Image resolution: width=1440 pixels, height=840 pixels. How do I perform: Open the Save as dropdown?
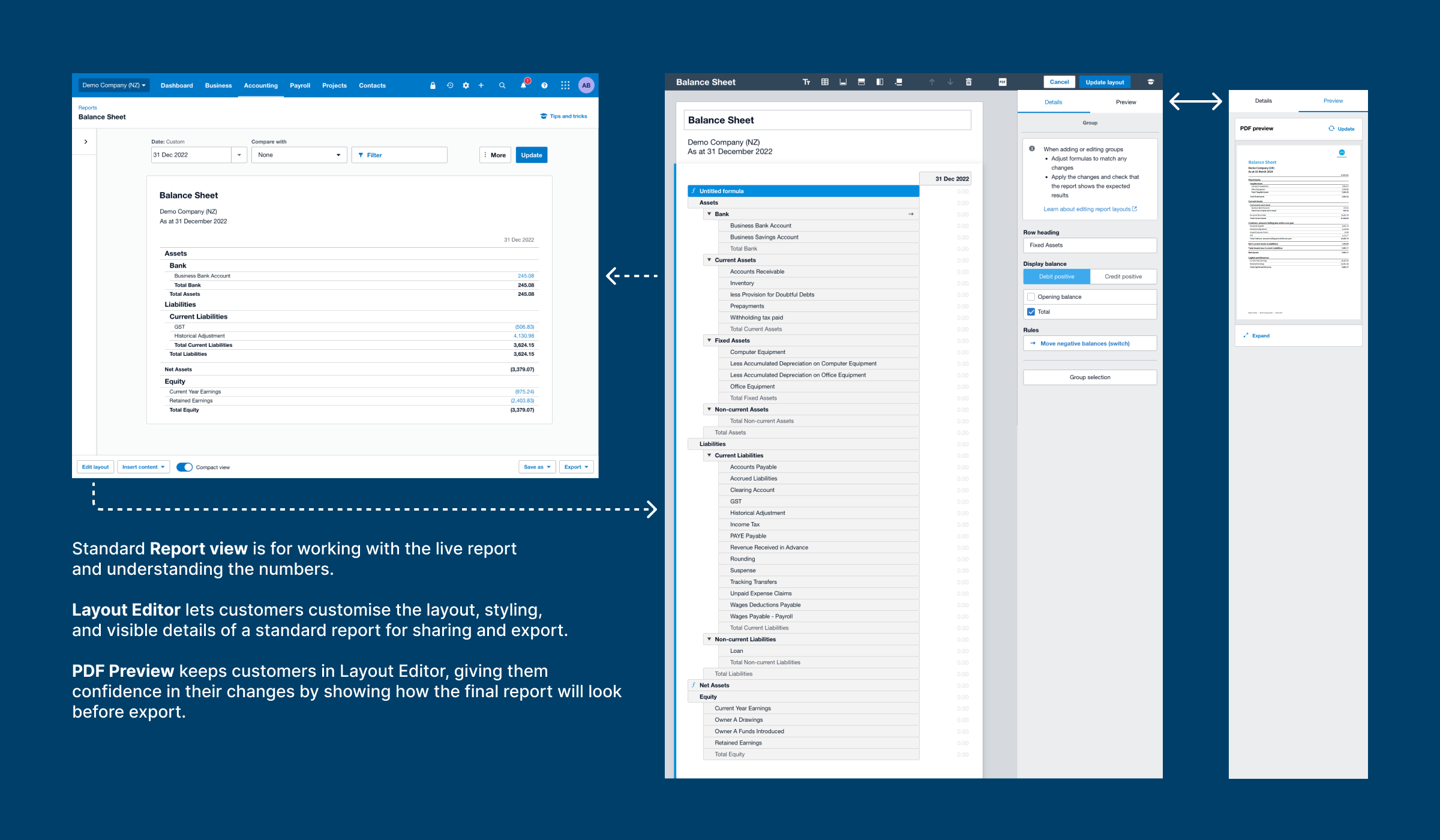537,467
